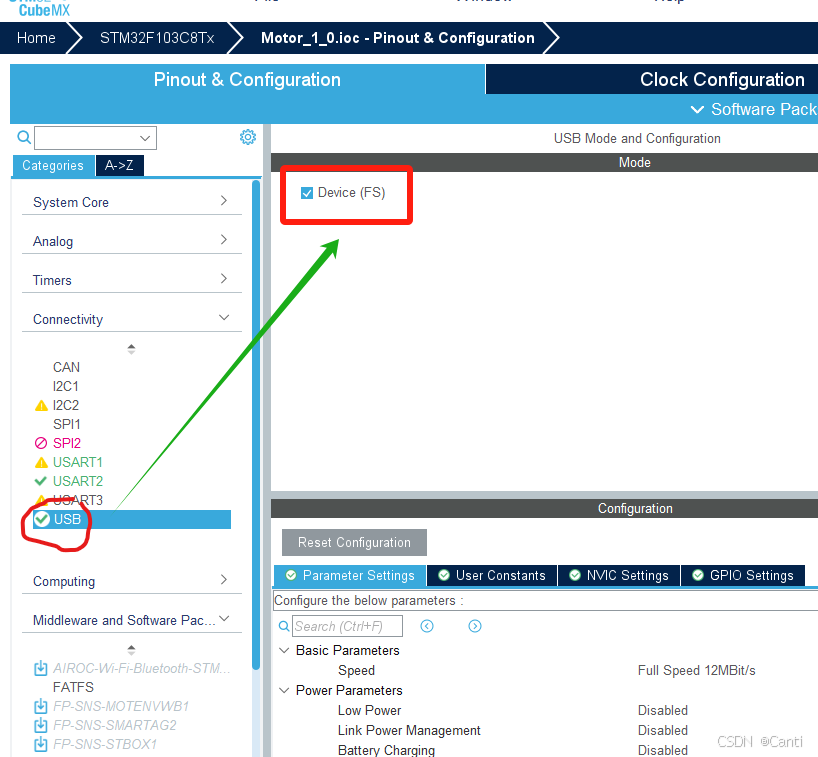Click the parameter search magnifier icon
This screenshot has width=818, height=757.
(x=284, y=626)
